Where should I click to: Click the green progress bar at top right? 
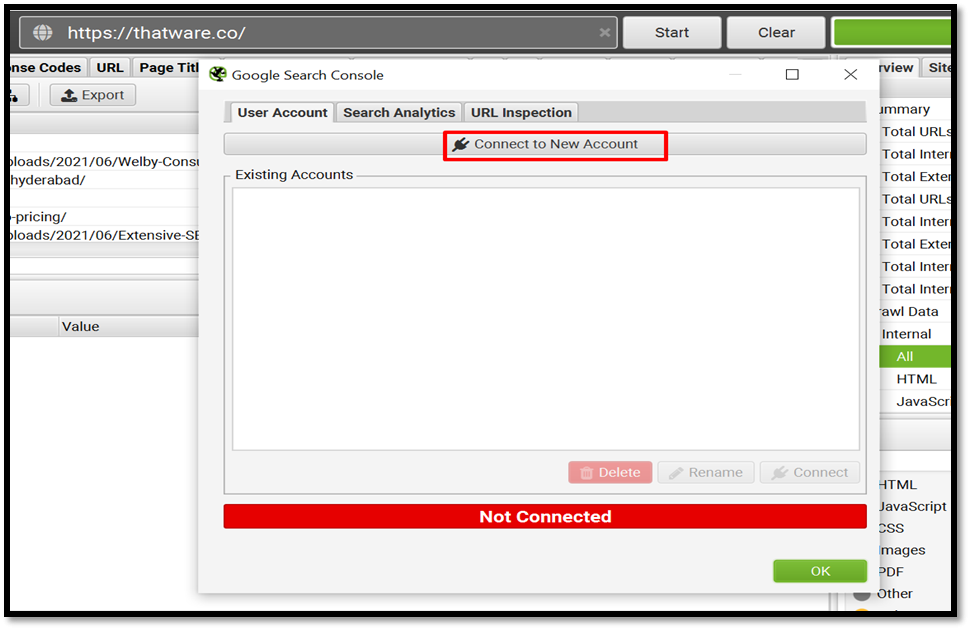[891, 32]
